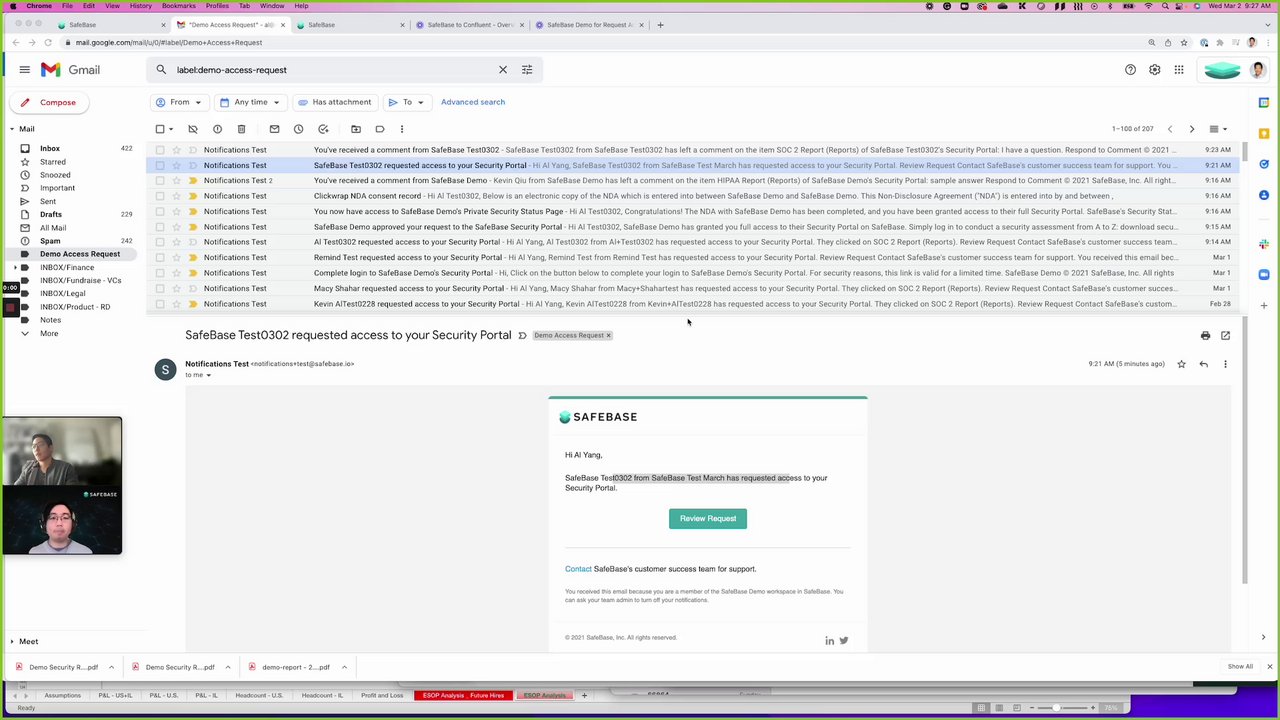The image size is (1280, 720).
Task: Go to older page arrow
Action: point(1192,129)
